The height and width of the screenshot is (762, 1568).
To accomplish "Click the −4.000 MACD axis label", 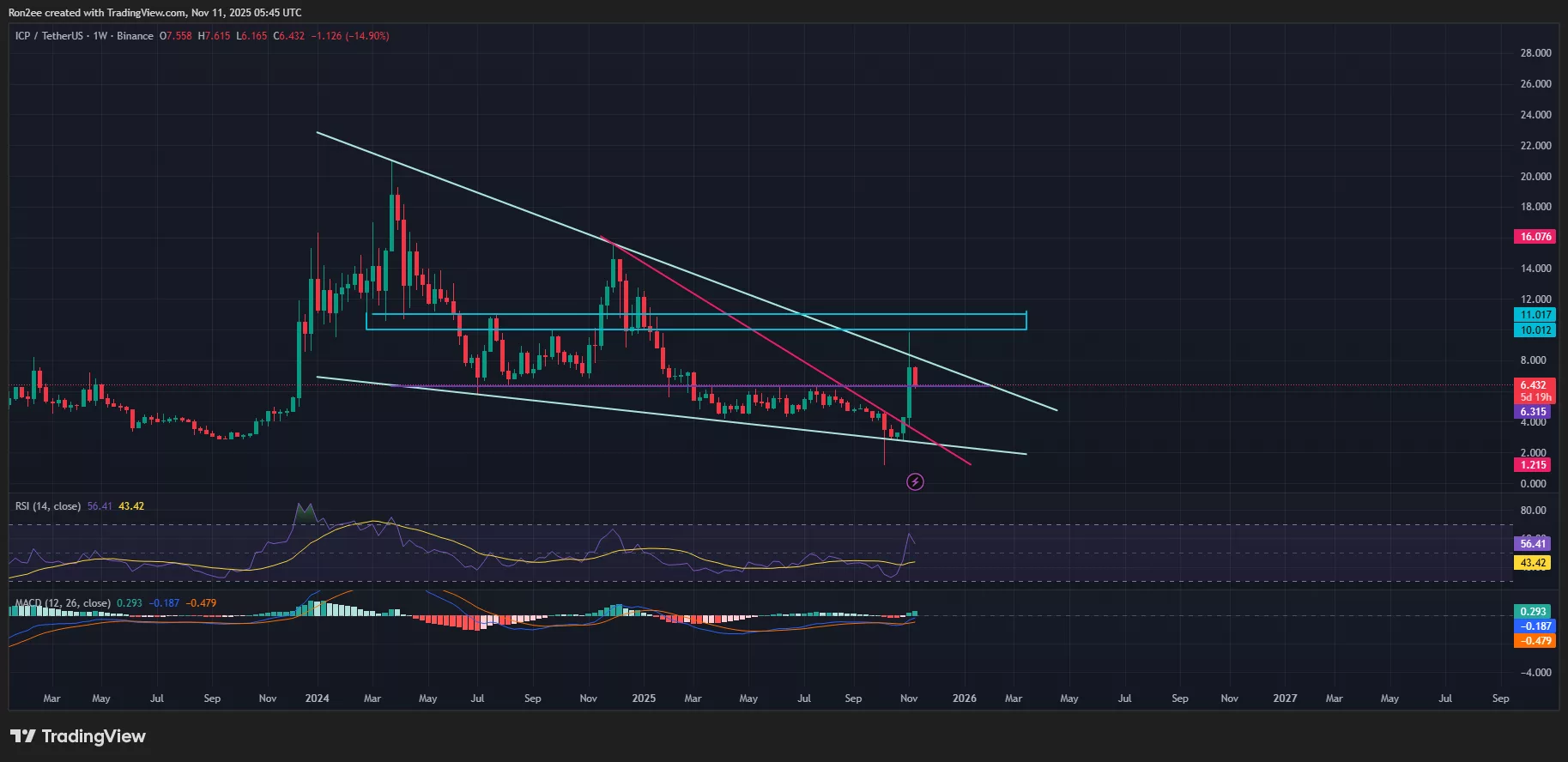I will (x=1535, y=673).
